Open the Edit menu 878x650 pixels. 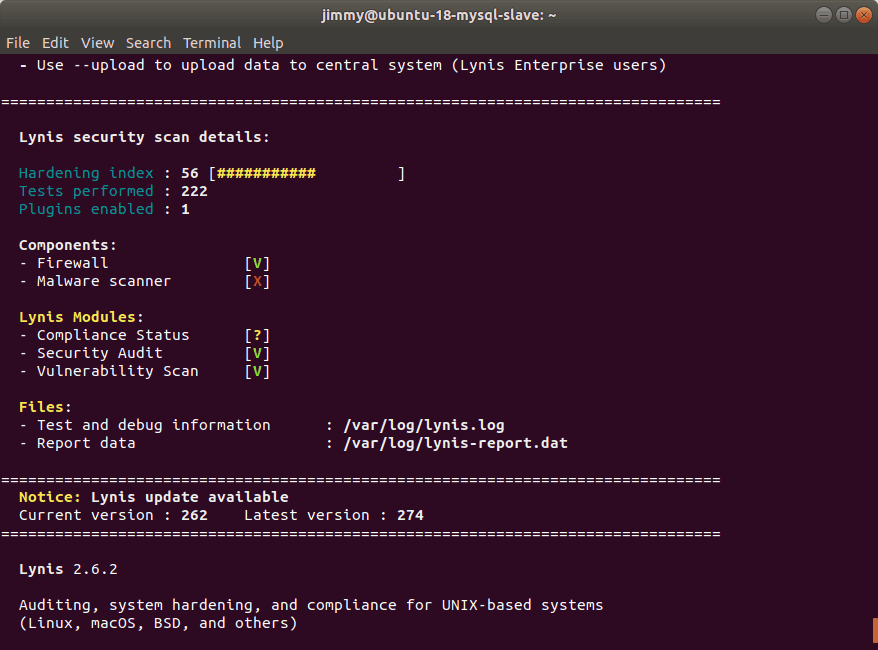tap(55, 43)
